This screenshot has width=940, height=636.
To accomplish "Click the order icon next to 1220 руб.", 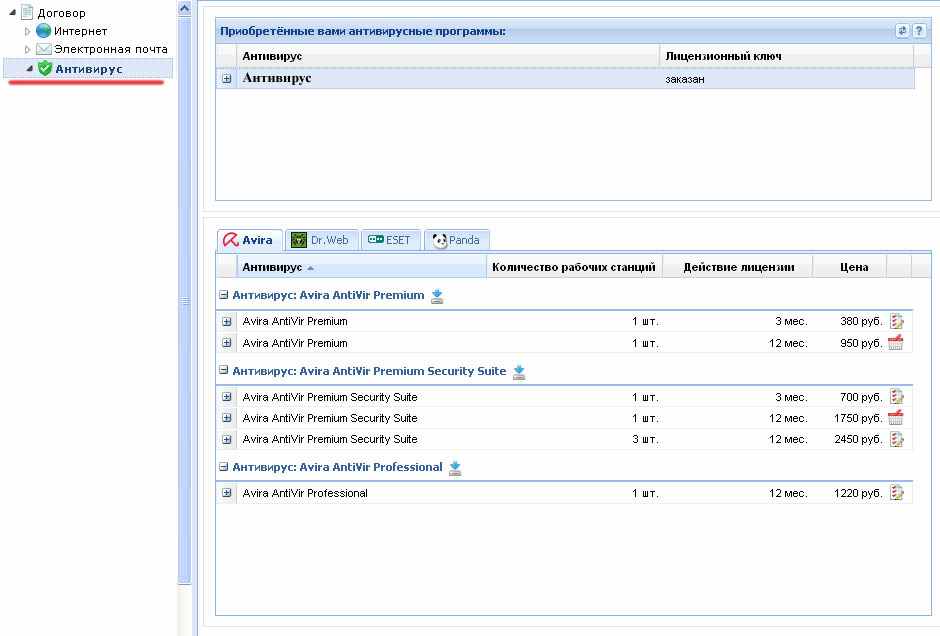I will coord(896,493).
